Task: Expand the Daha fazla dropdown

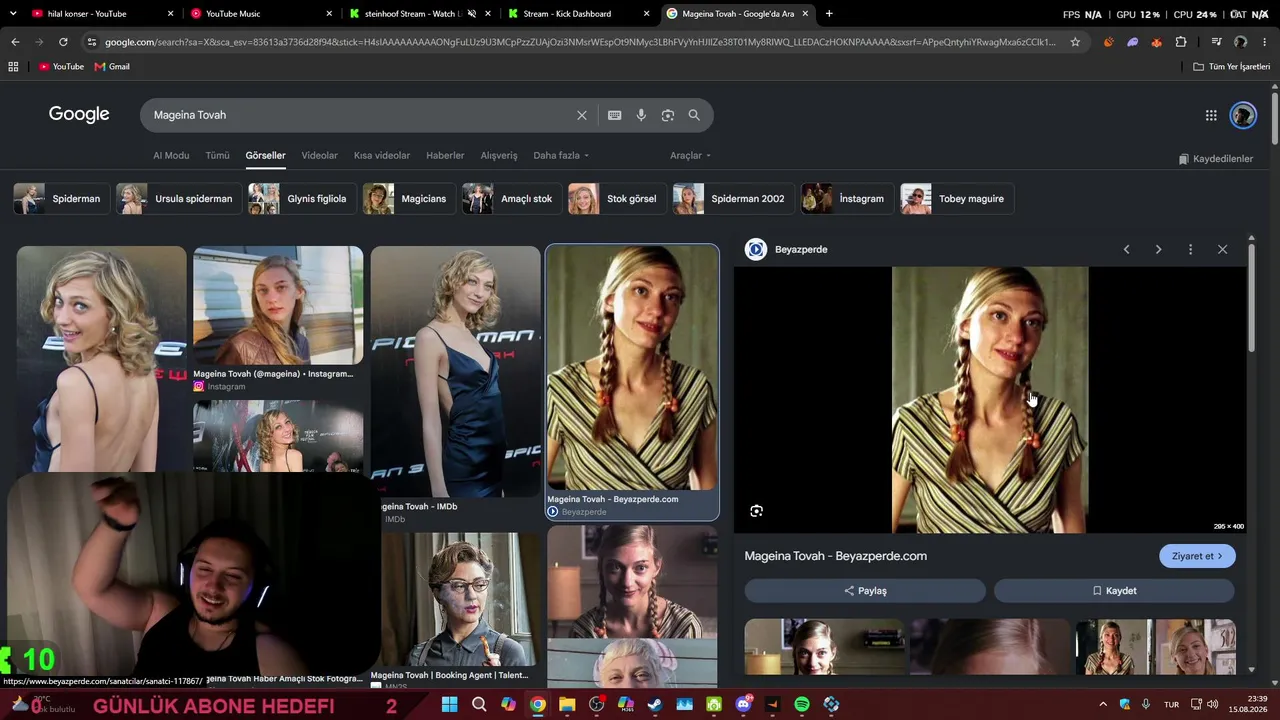Action: click(x=561, y=156)
